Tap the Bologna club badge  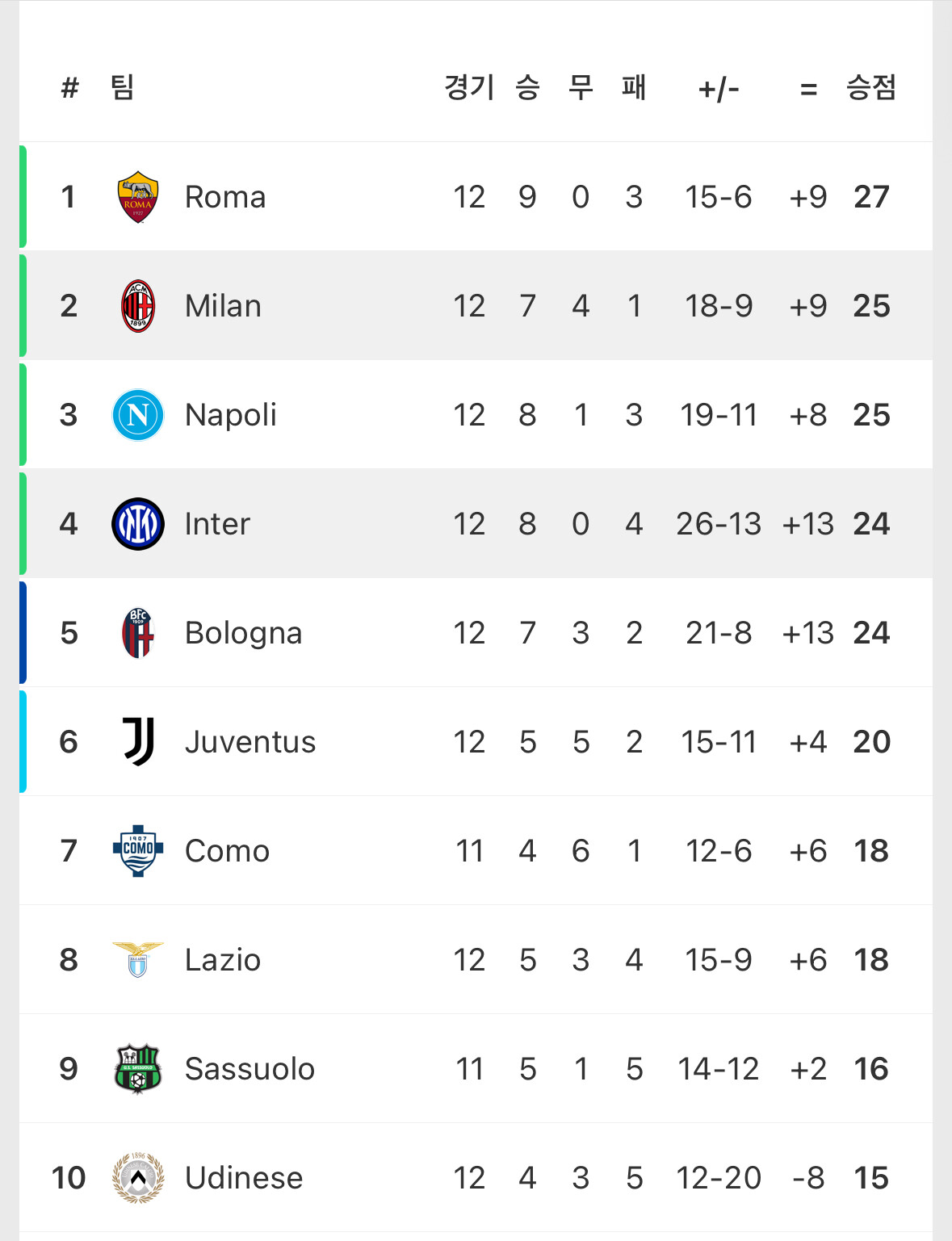pos(138,633)
